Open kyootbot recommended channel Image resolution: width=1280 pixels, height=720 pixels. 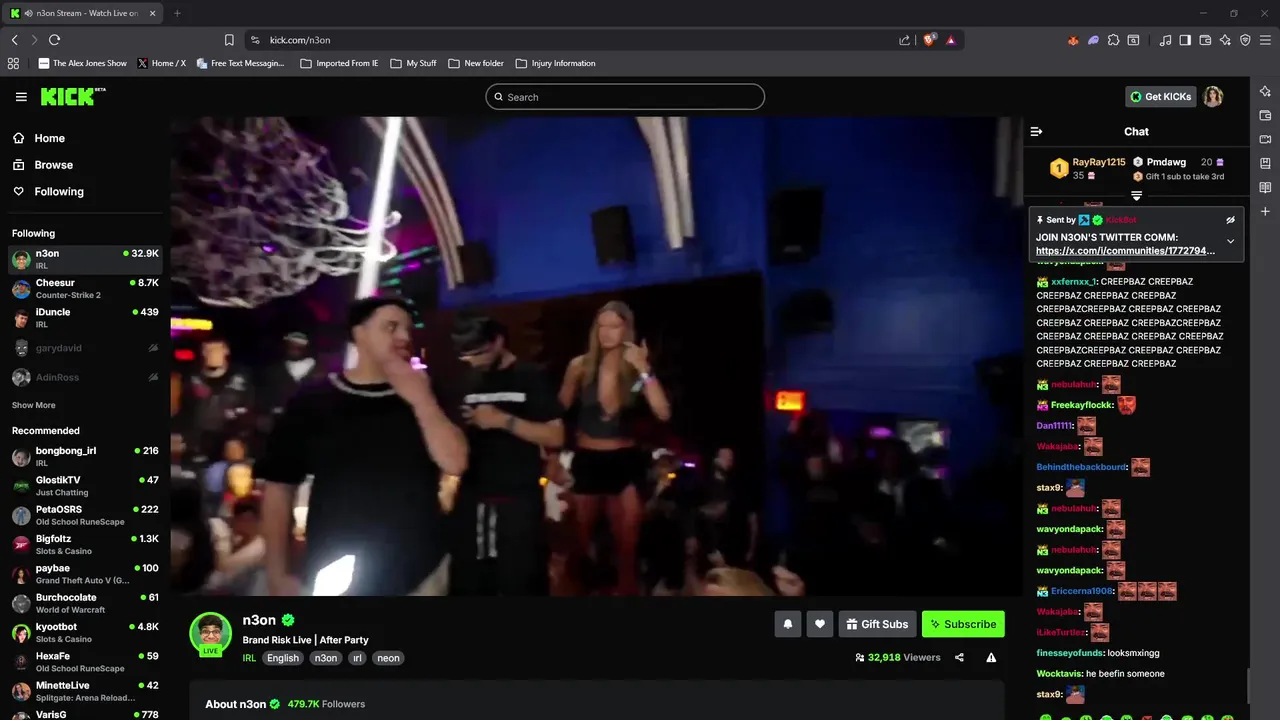(x=85, y=633)
